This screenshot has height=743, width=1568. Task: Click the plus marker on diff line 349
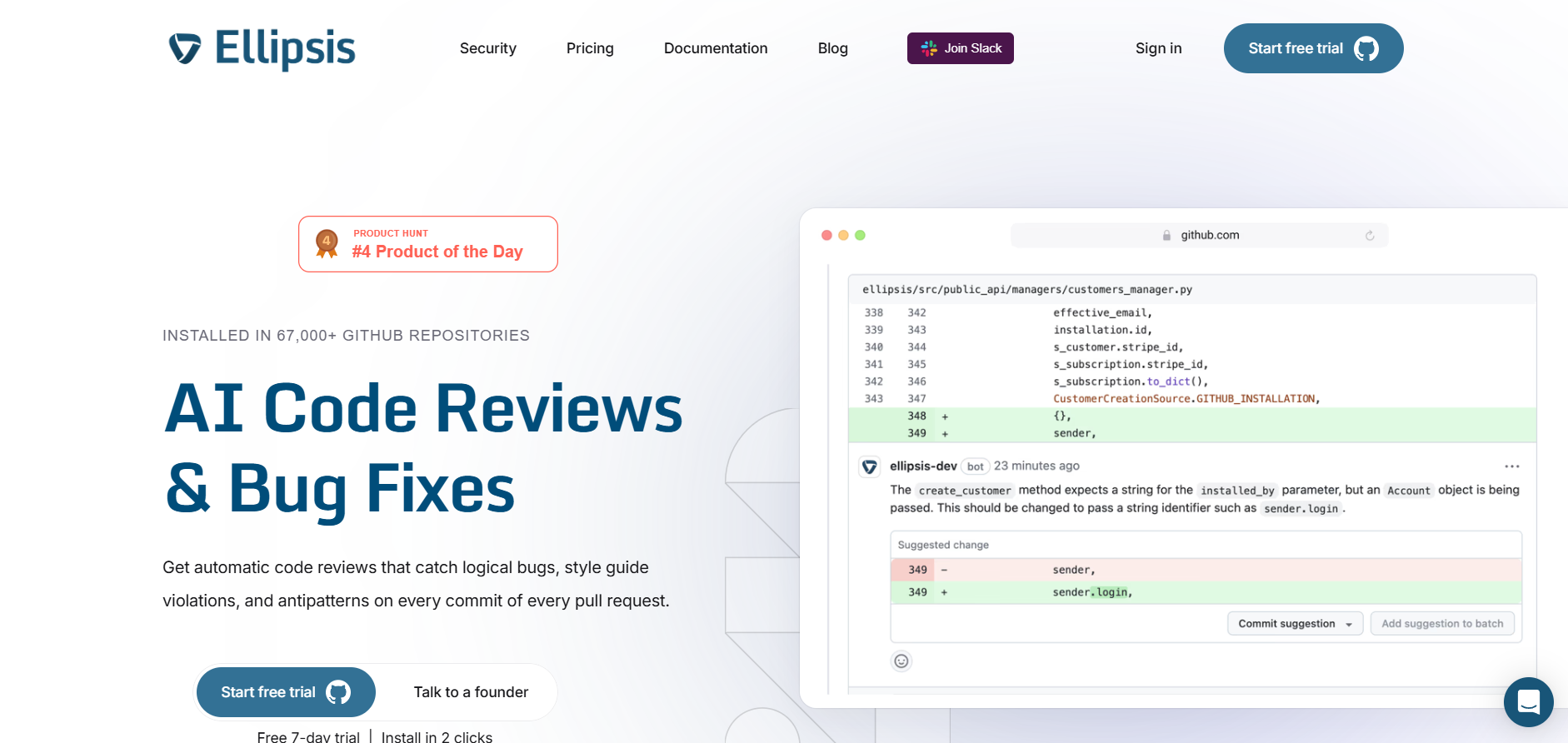click(945, 434)
